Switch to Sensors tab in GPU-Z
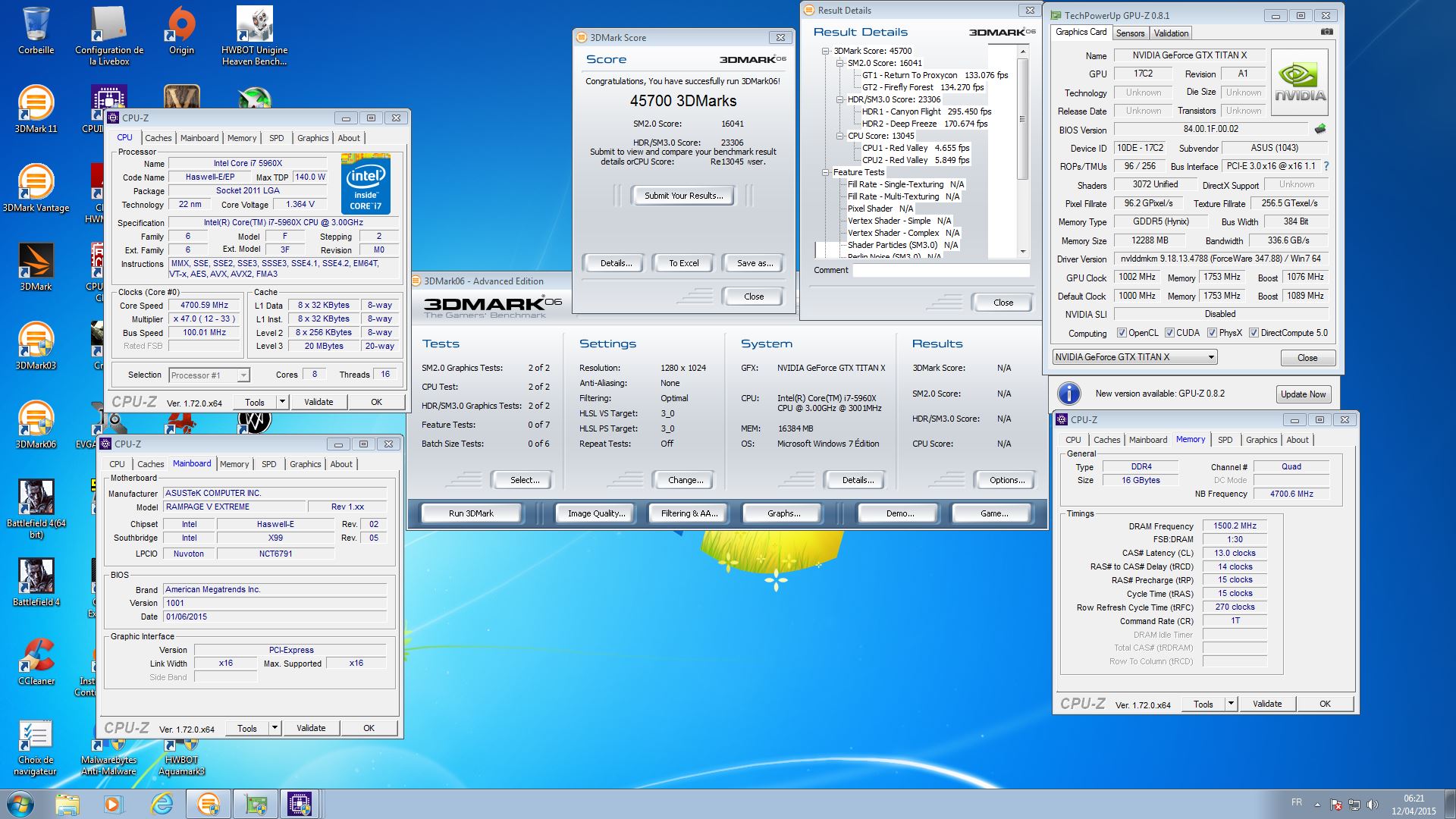Image resolution: width=1456 pixels, height=819 pixels. [x=1130, y=33]
